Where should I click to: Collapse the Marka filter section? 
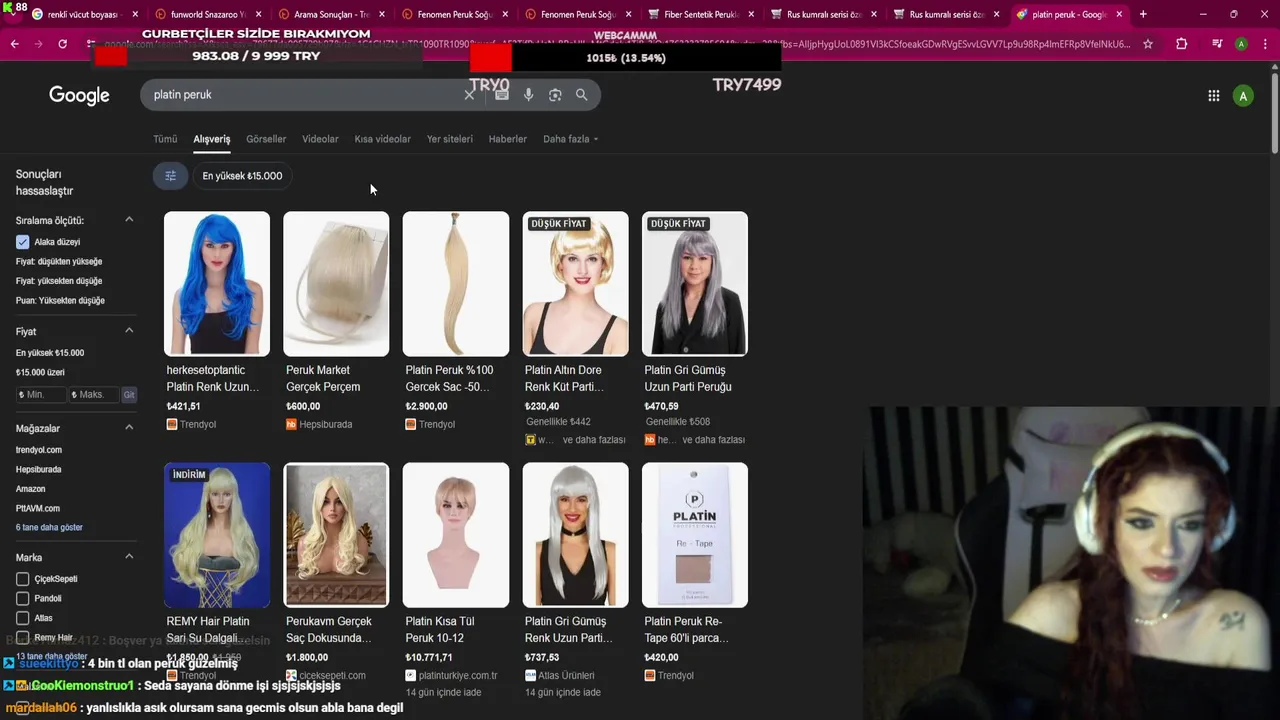129,557
